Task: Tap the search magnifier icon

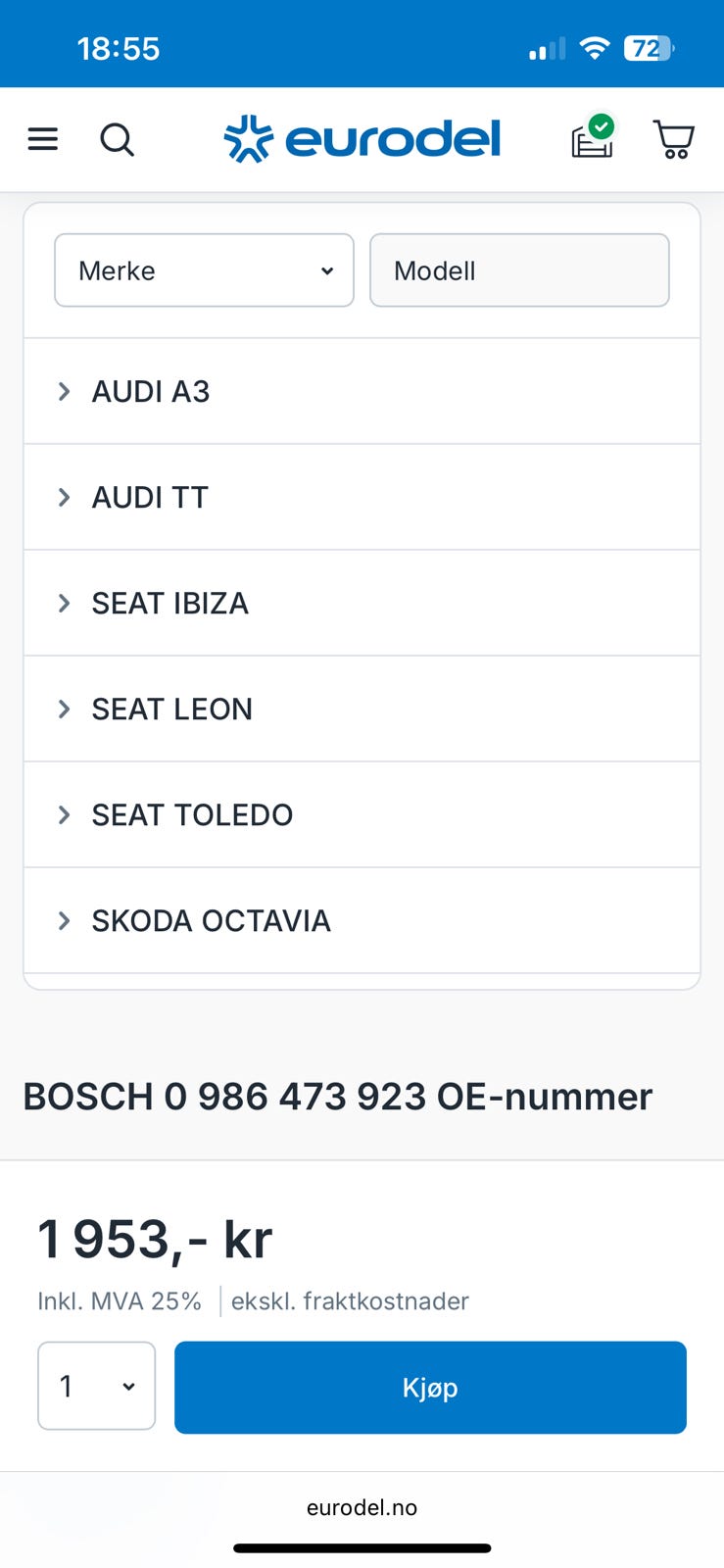Action: point(117,139)
